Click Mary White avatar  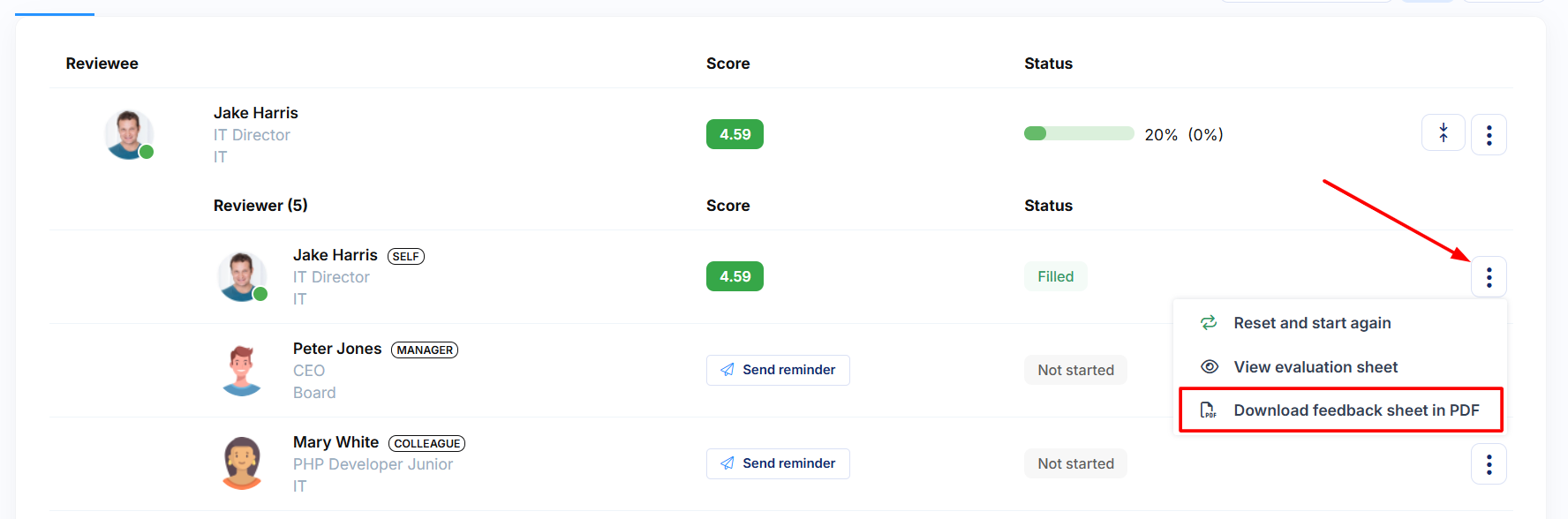pyautogui.click(x=242, y=463)
